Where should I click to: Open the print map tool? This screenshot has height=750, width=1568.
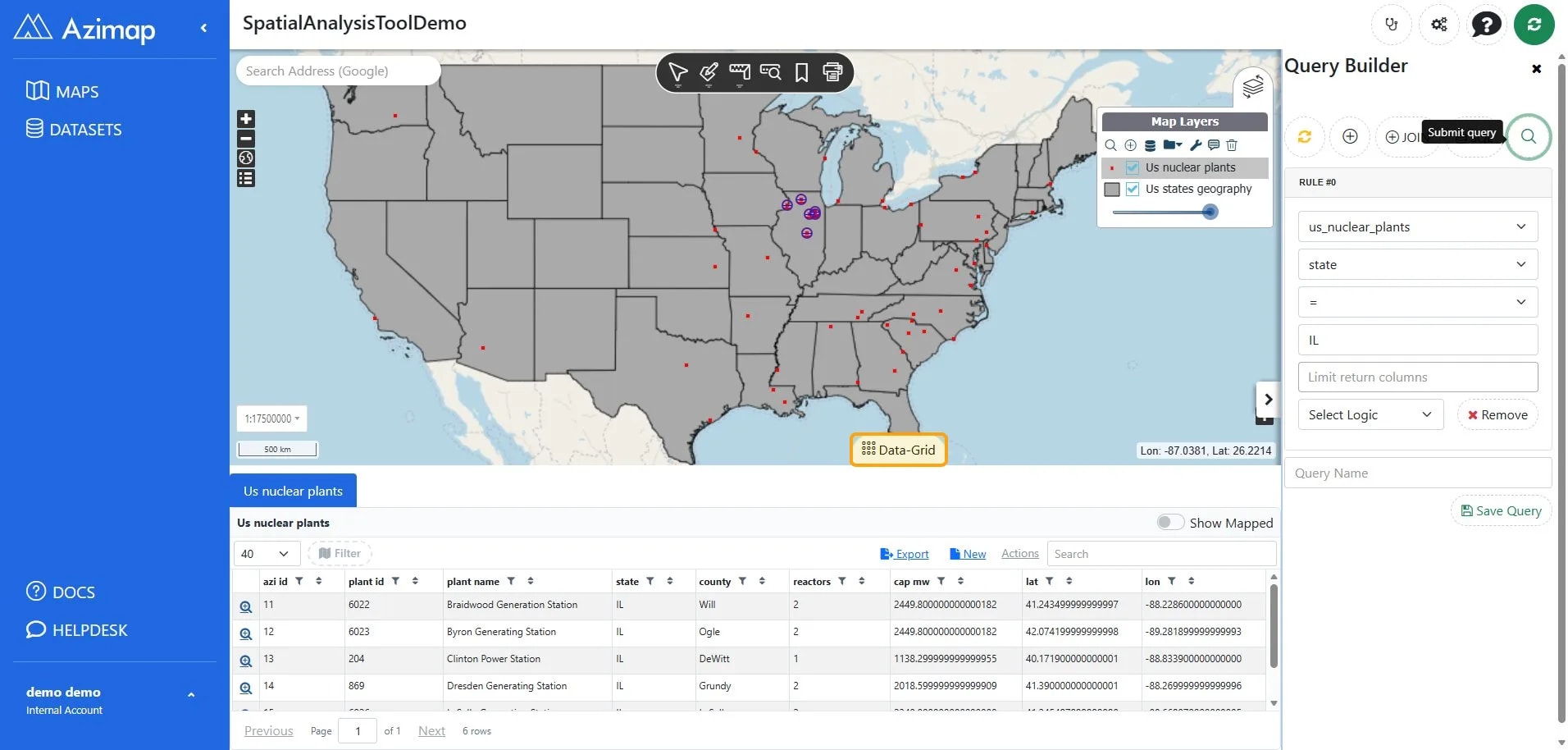click(832, 73)
